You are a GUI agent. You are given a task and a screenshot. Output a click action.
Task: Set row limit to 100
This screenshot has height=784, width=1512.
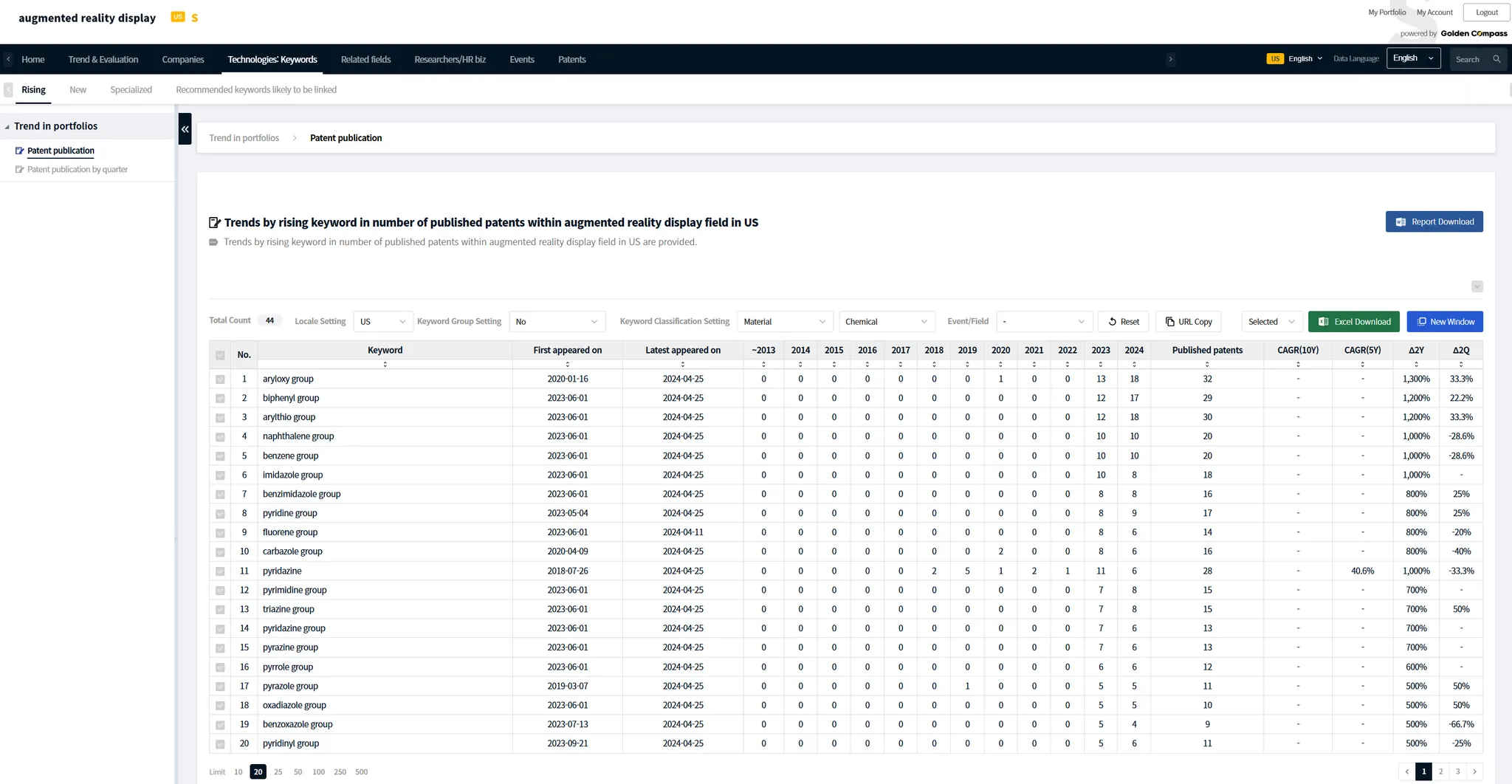tap(318, 771)
